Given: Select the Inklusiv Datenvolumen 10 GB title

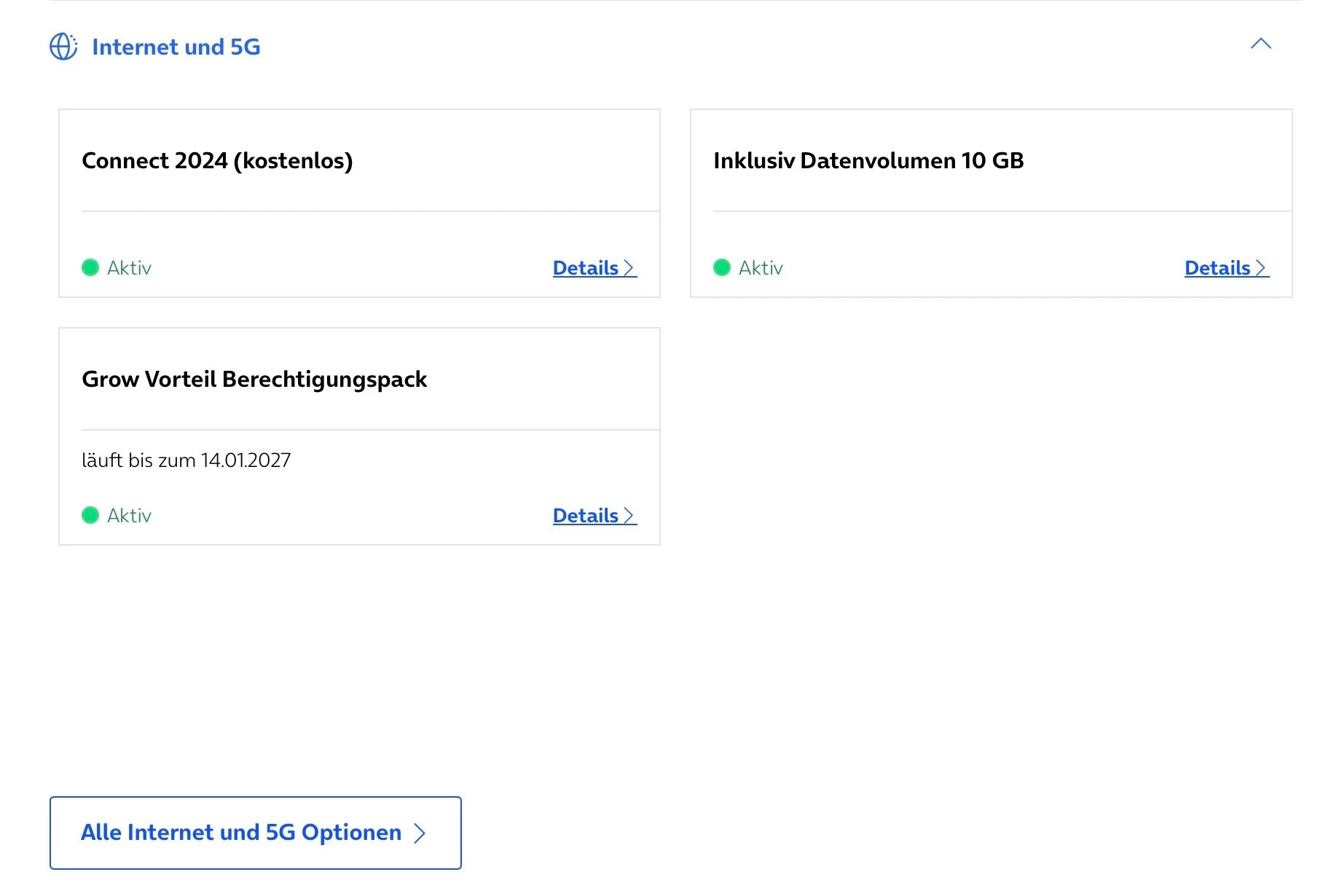Looking at the screenshot, I should coord(868,161).
